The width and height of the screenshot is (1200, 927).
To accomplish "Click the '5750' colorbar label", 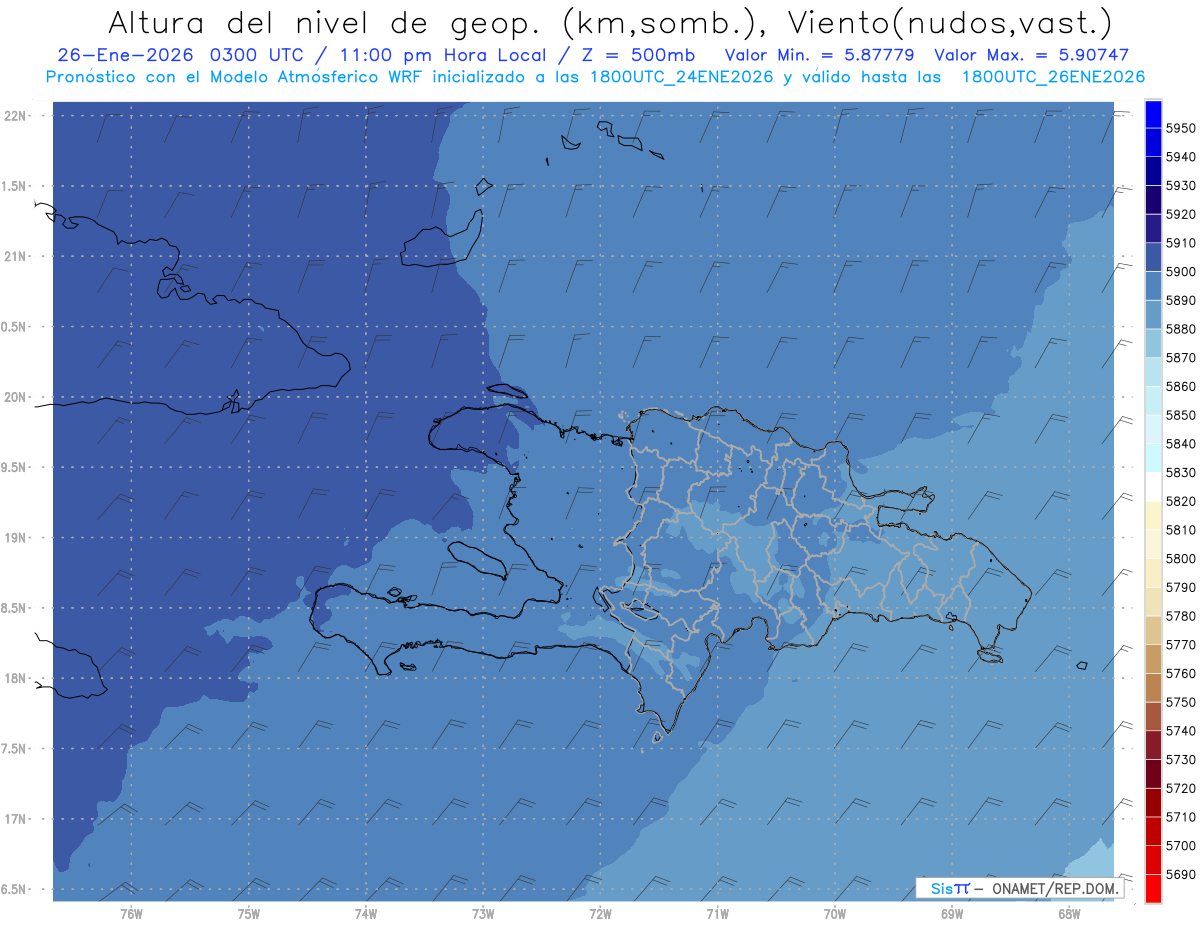I will 1181,702.
